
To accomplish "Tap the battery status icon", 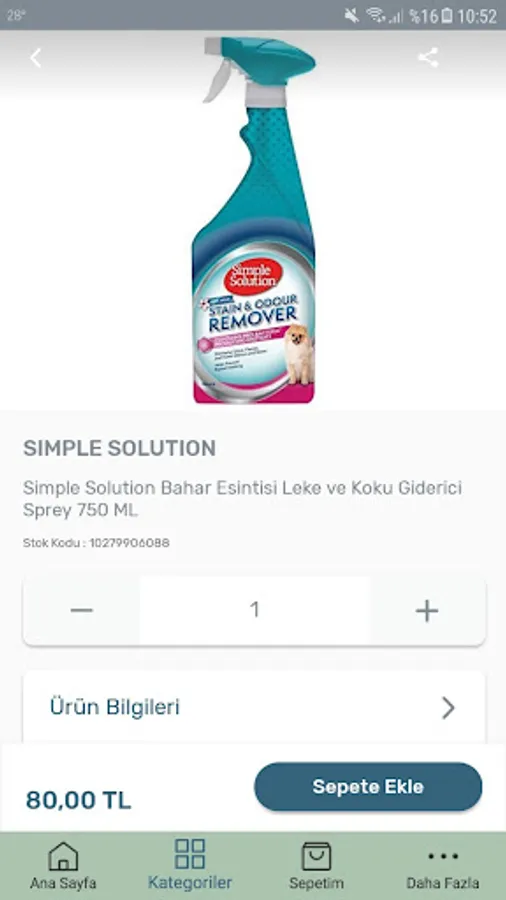I will click(446, 15).
